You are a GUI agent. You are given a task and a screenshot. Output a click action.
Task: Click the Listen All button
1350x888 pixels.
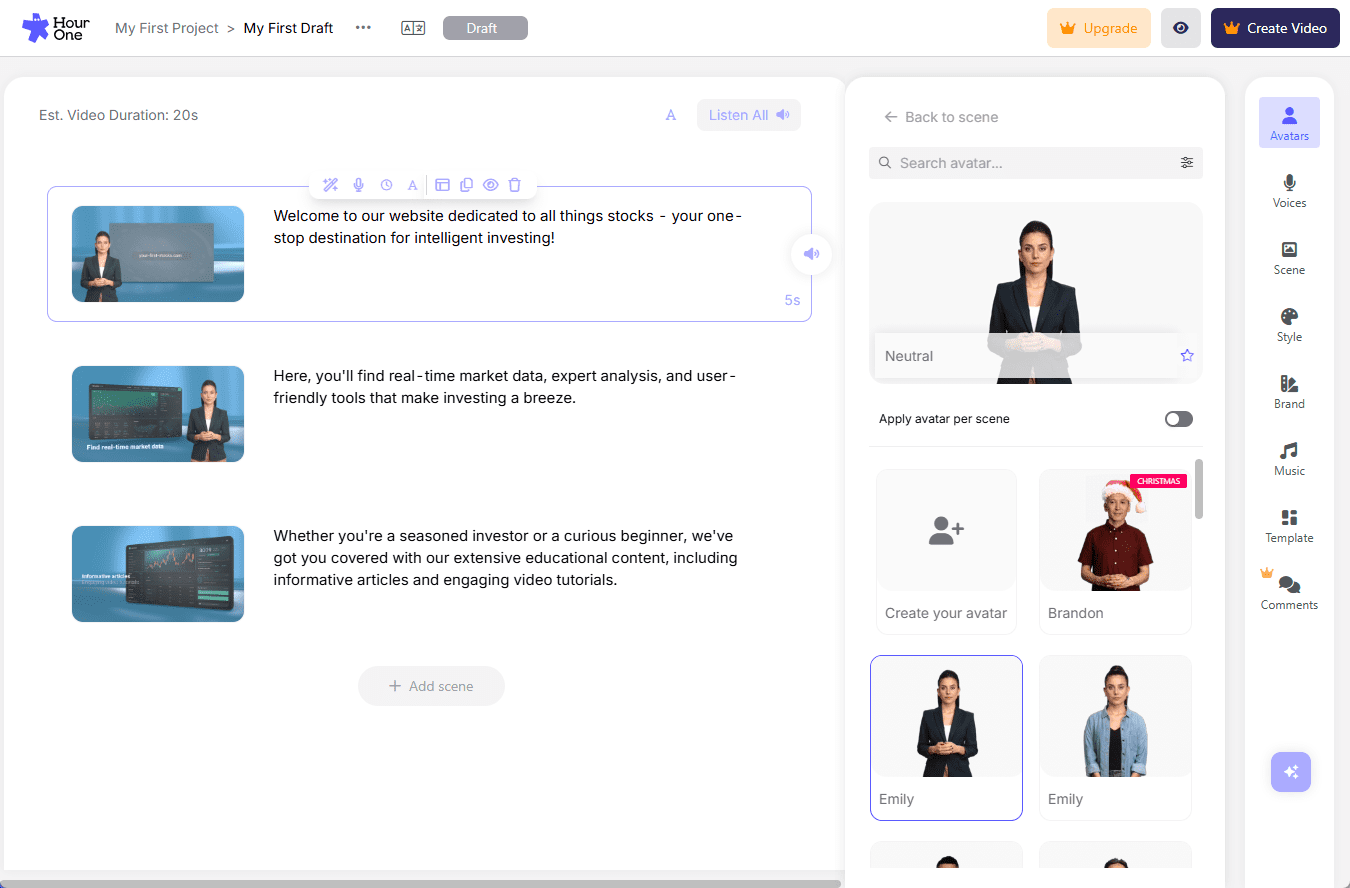point(749,115)
